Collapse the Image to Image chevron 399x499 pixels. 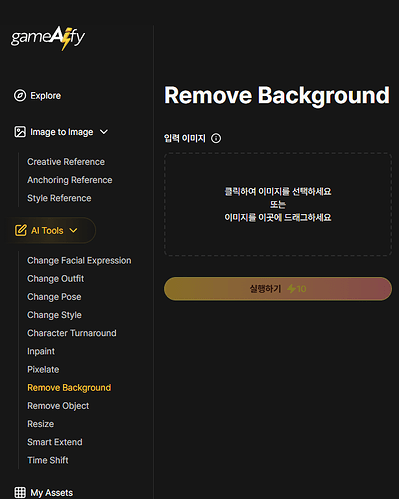(x=104, y=132)
